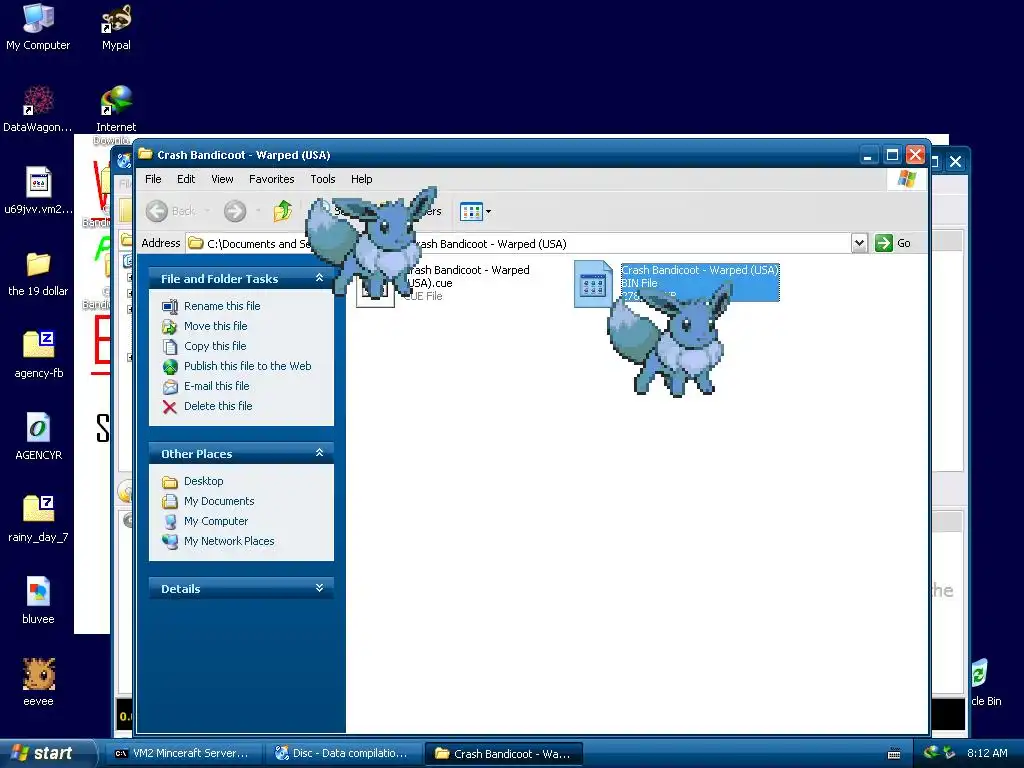Click the 'Publish this file to the Web' link

coord(248,366)
